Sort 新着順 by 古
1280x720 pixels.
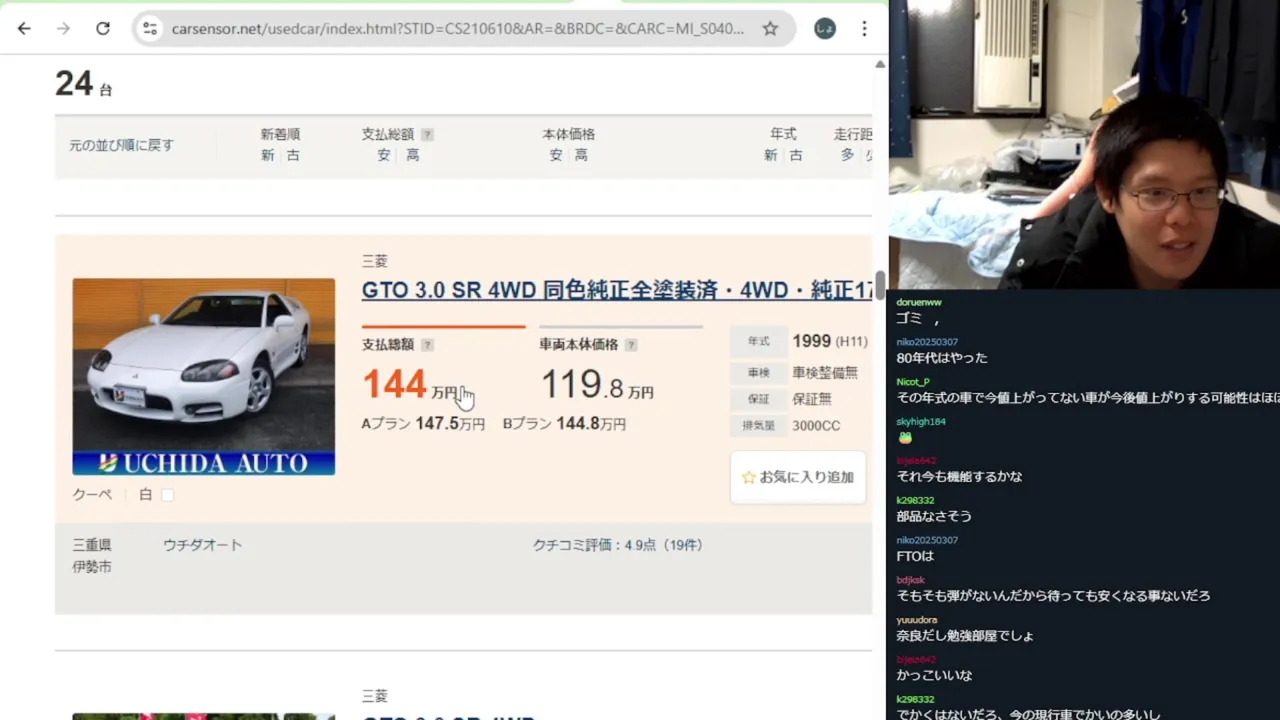tap(293, 155)
